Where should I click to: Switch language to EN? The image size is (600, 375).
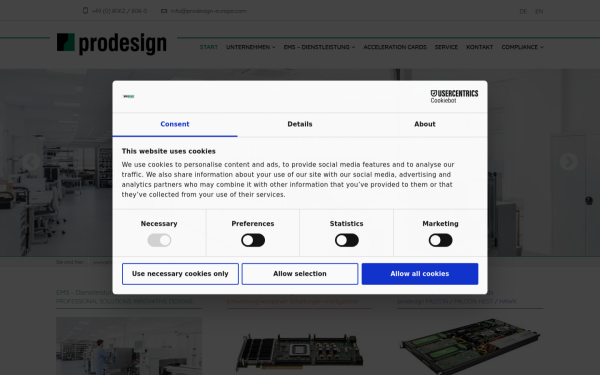[539, 11]
